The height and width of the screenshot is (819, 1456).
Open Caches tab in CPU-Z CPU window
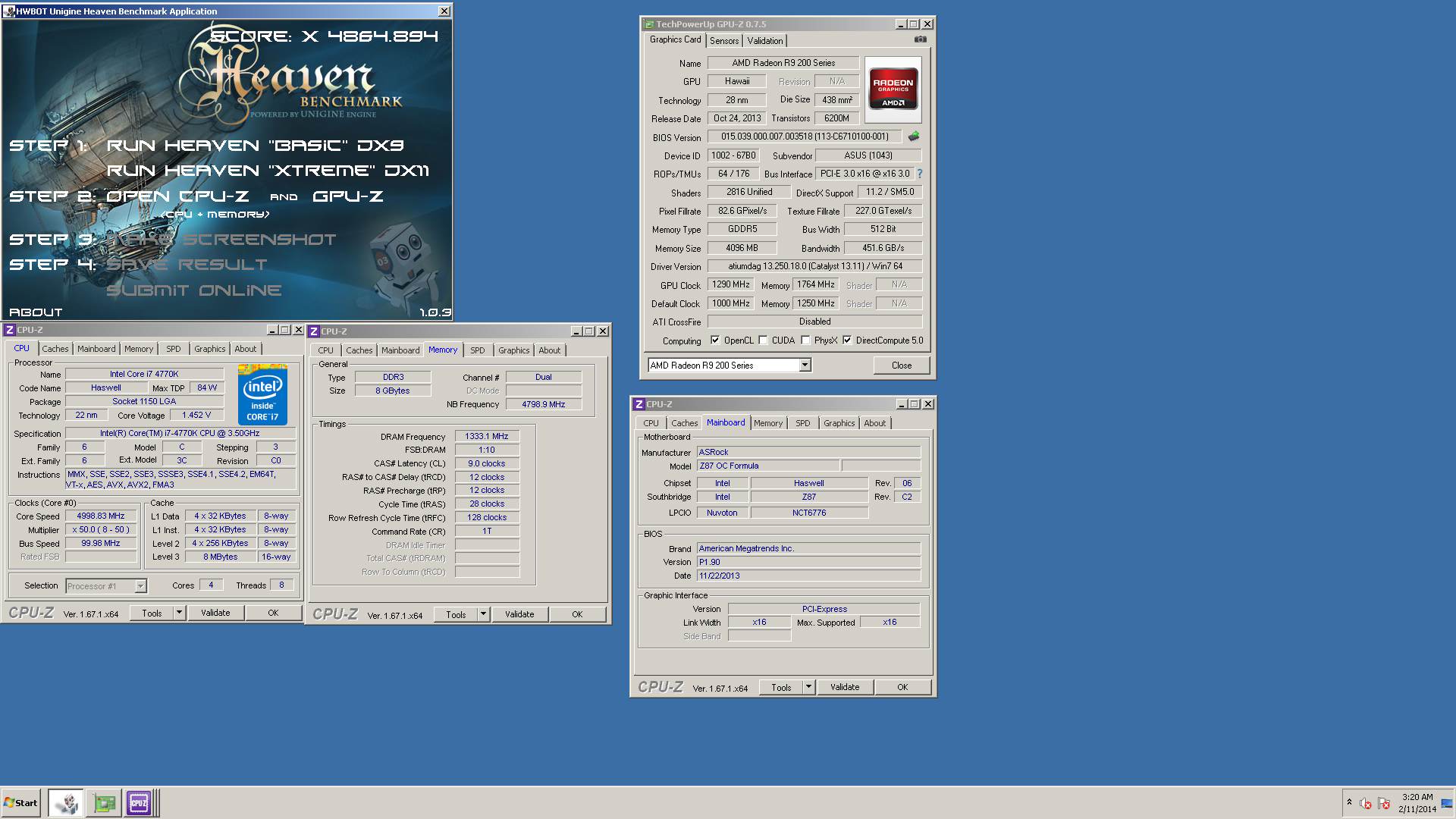pos(55,349)
